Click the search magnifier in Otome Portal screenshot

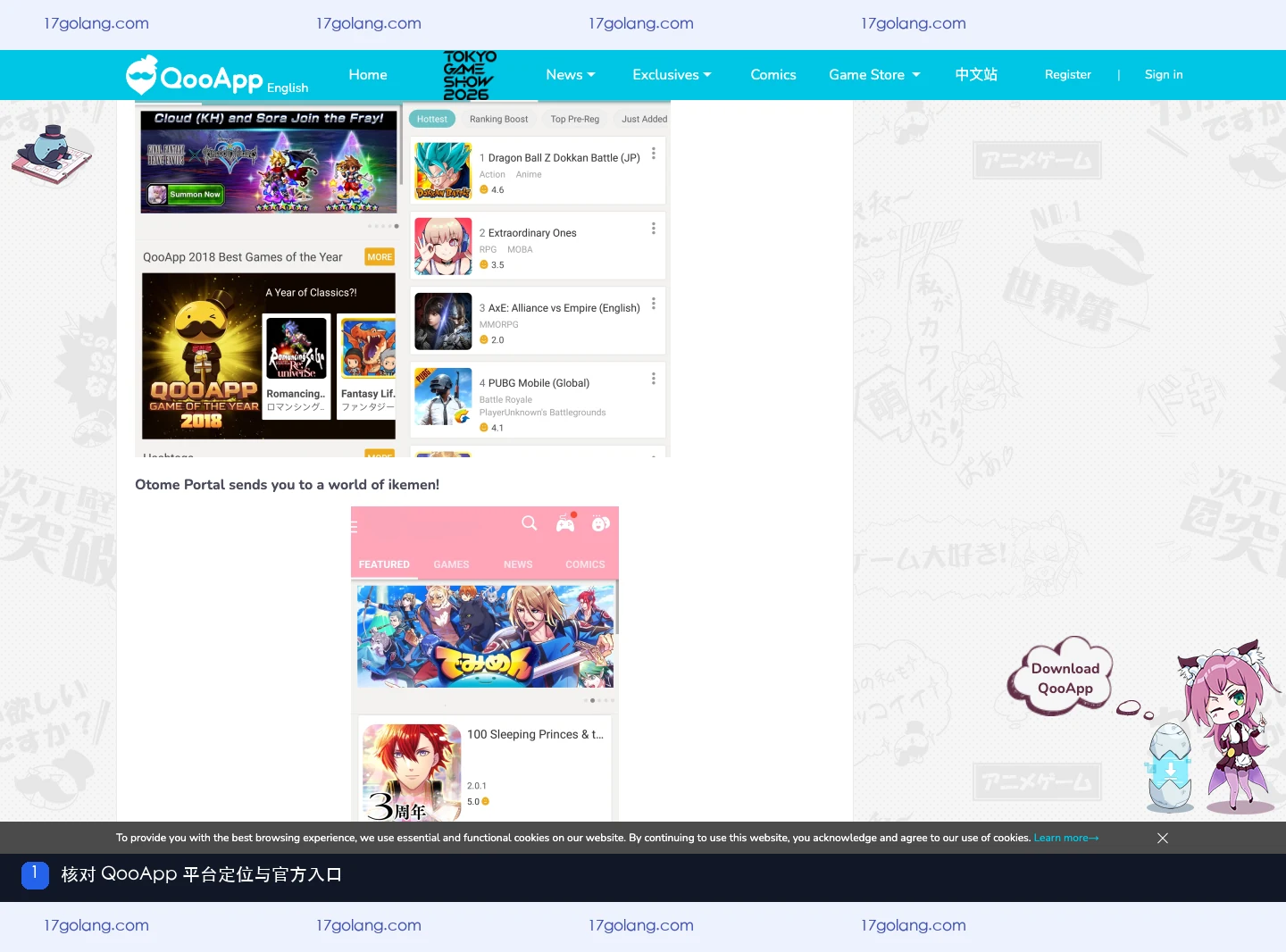coord(530,523)
